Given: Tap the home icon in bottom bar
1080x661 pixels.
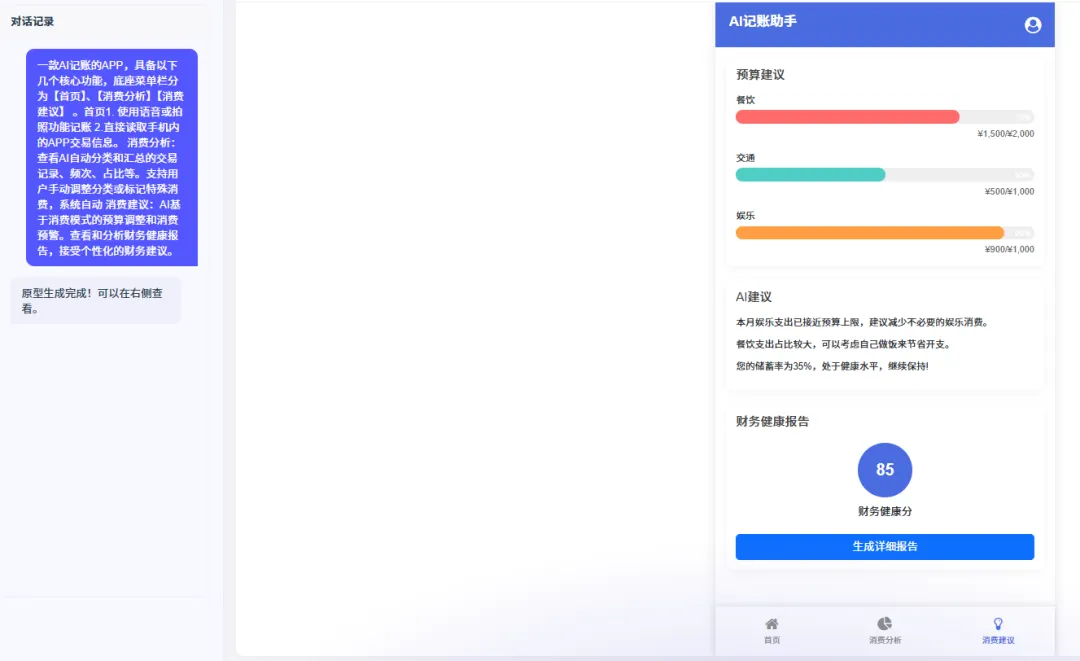Looking at the screenshot, I should (x=771, y=624).
